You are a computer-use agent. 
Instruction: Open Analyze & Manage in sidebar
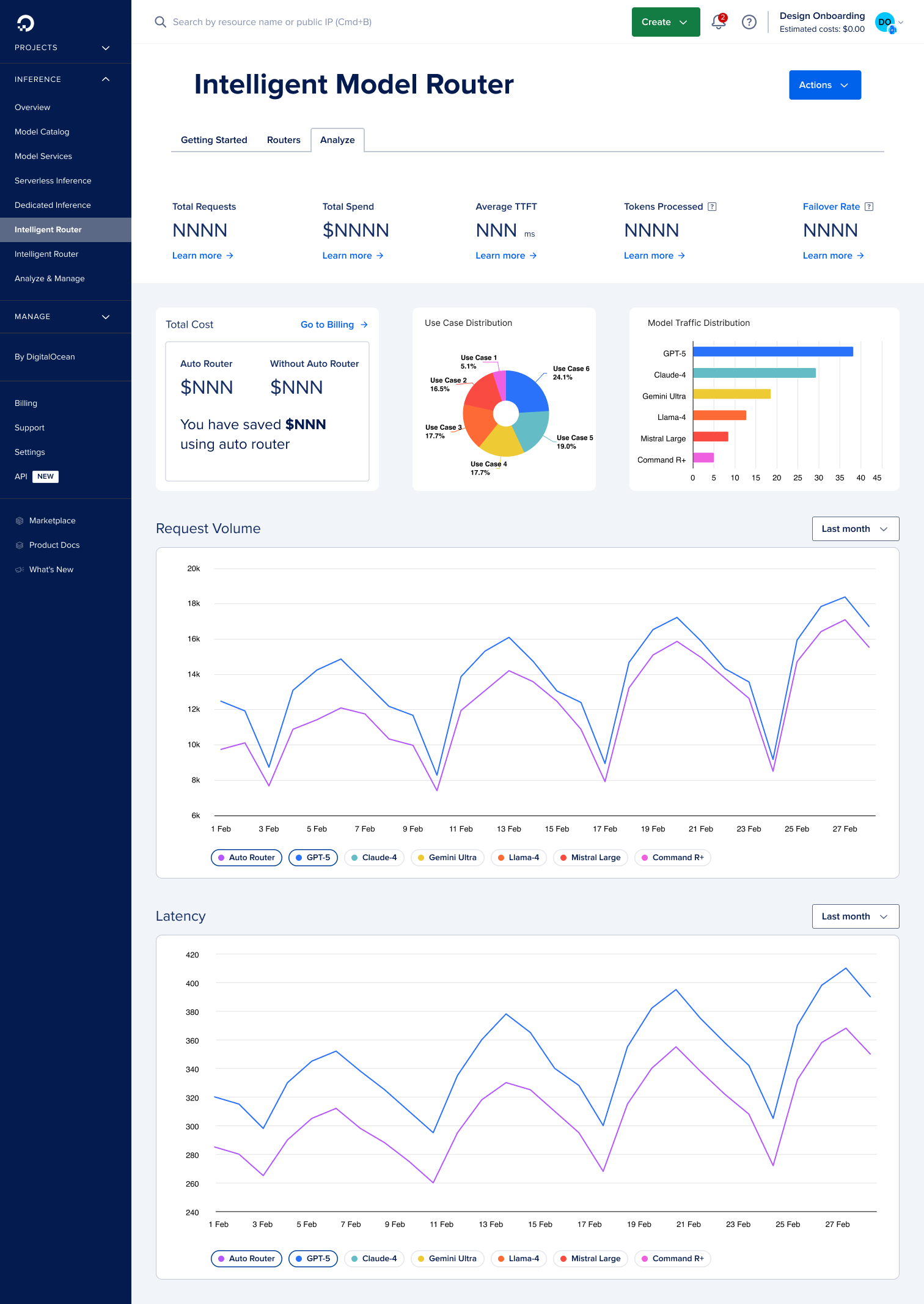click(x=65, y=279)
